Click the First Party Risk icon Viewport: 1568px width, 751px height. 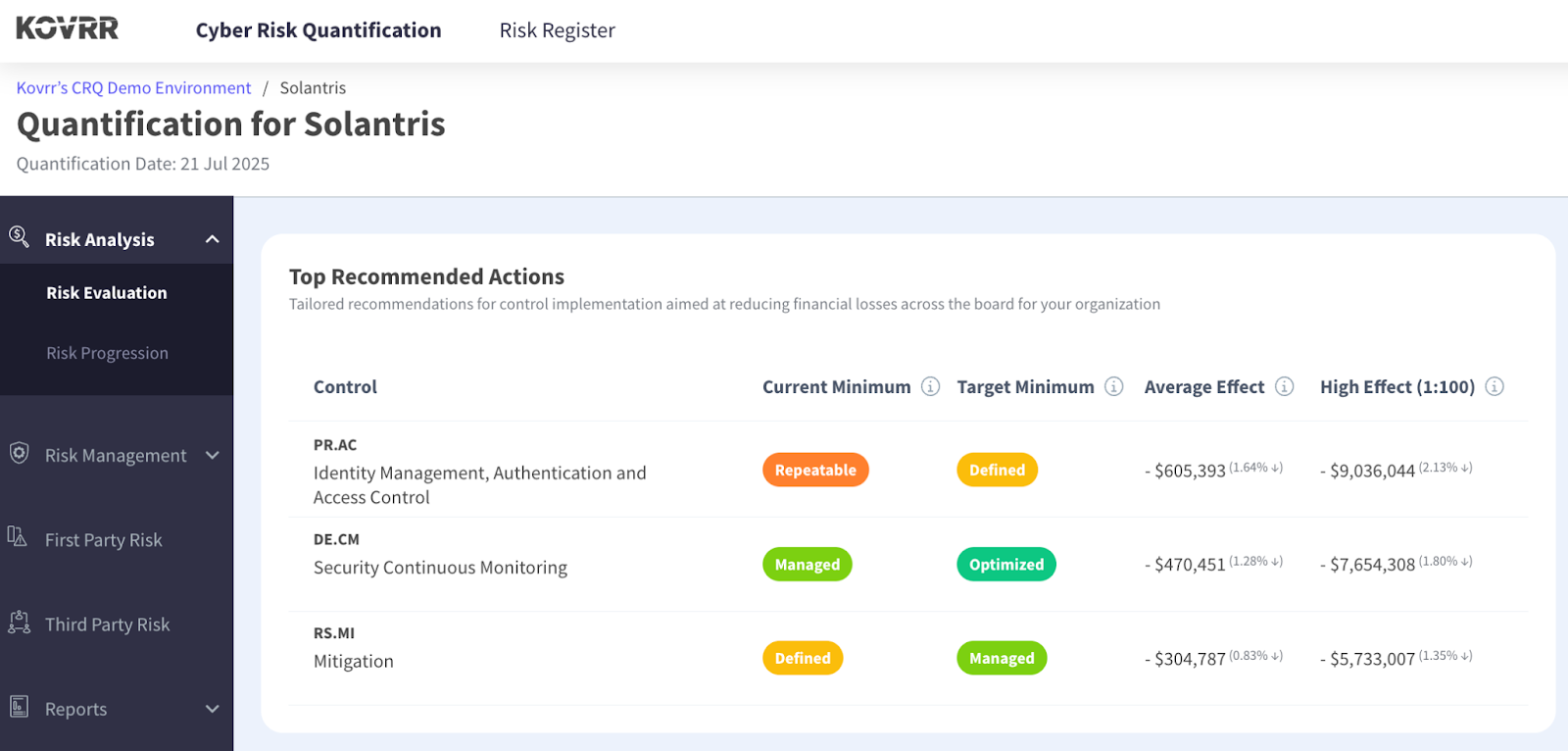(18, 536)
